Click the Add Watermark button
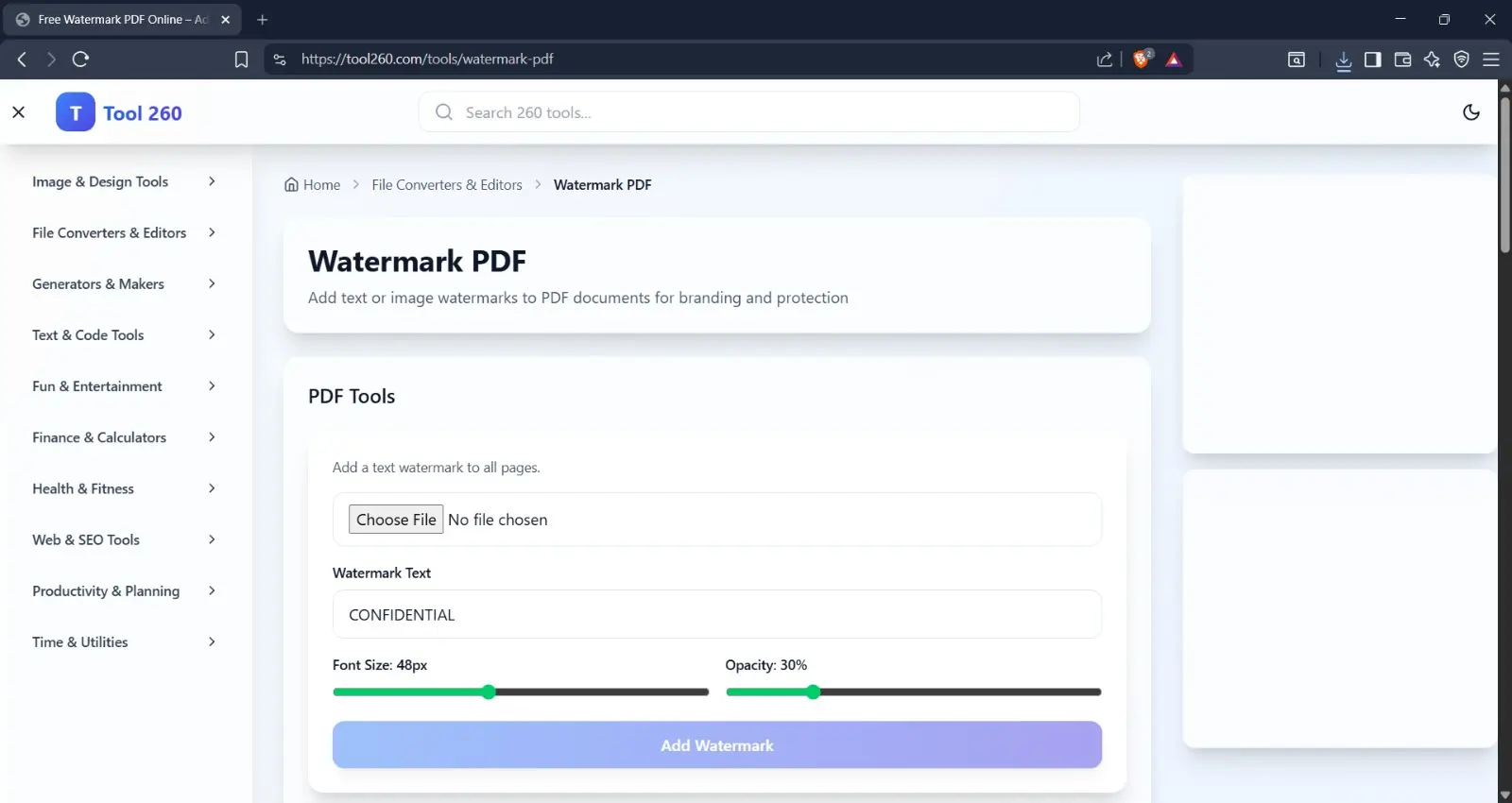1512x803 pixels. 717,745
